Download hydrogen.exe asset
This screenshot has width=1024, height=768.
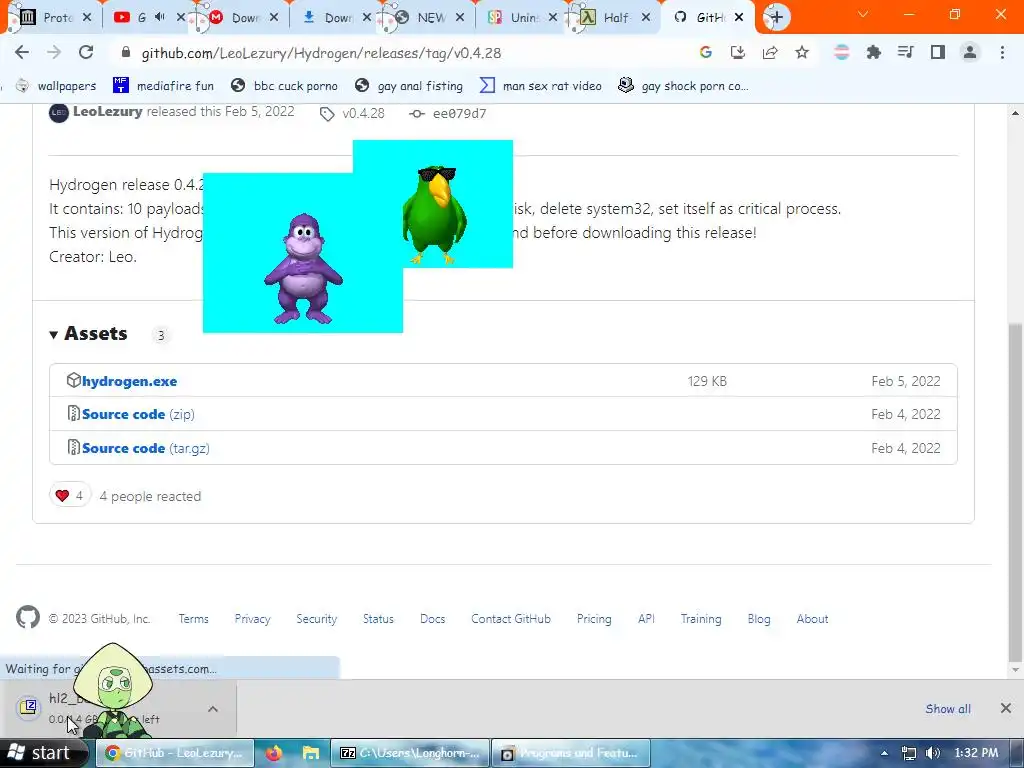[x=129, y=381]
